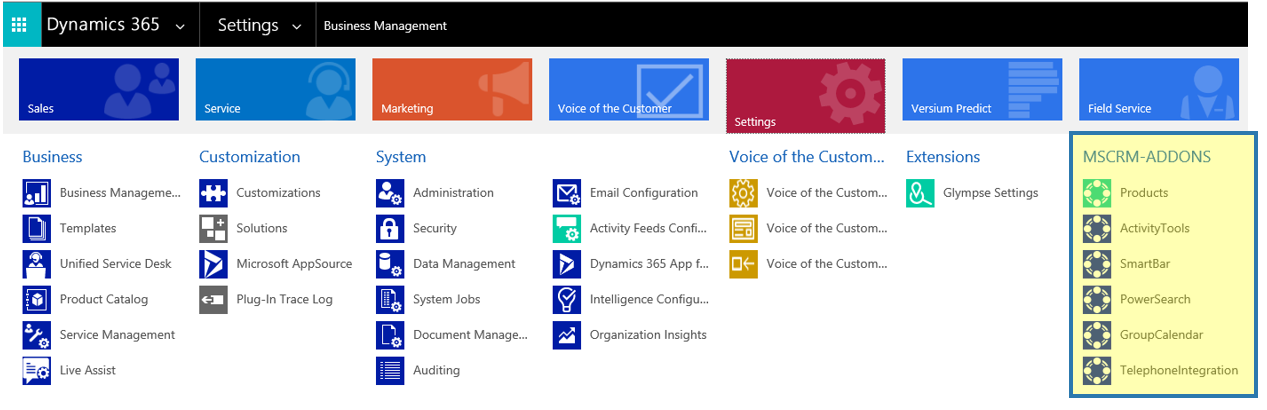Click the Glympse Settings icon
The width and height of the screenshot is (1267, 410).
[920, 193]
